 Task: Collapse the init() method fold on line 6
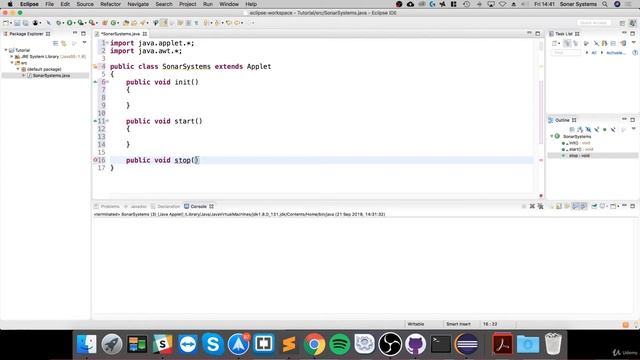[108, 82]
